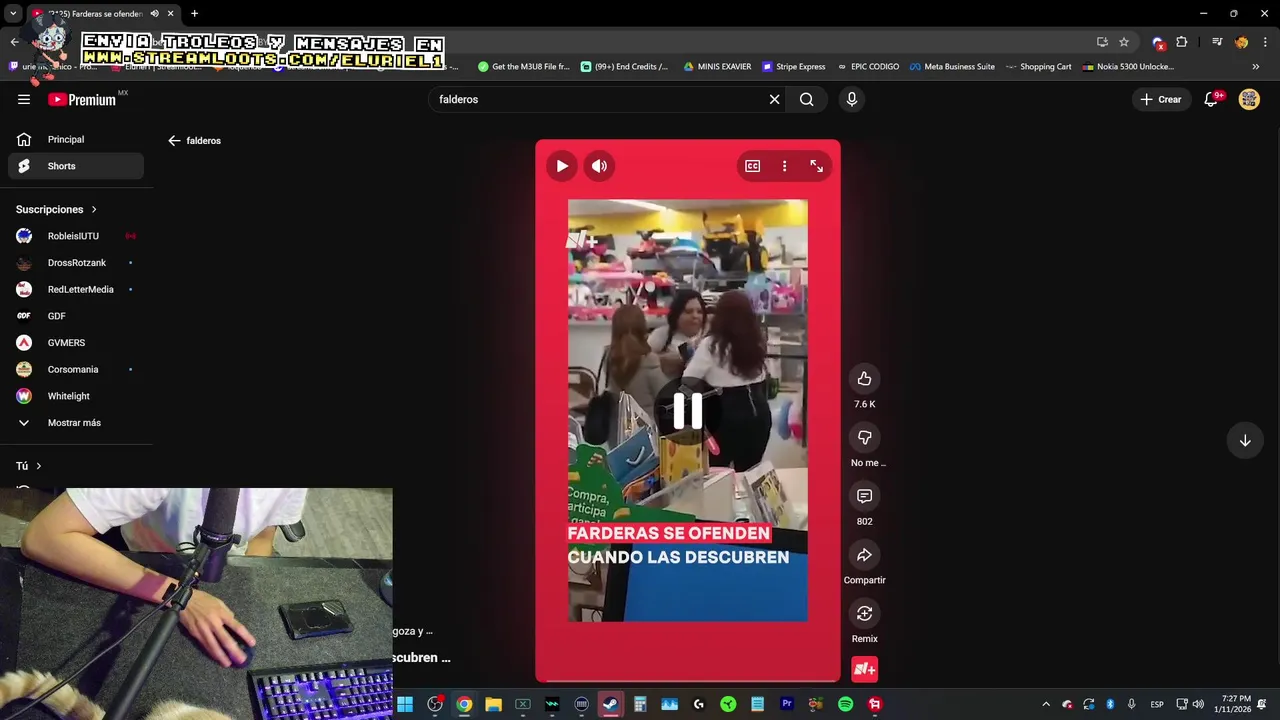This screenshot has width=1280, height=720.
Task: Open YouTube notifications bell
Action: pos(1212,99)
